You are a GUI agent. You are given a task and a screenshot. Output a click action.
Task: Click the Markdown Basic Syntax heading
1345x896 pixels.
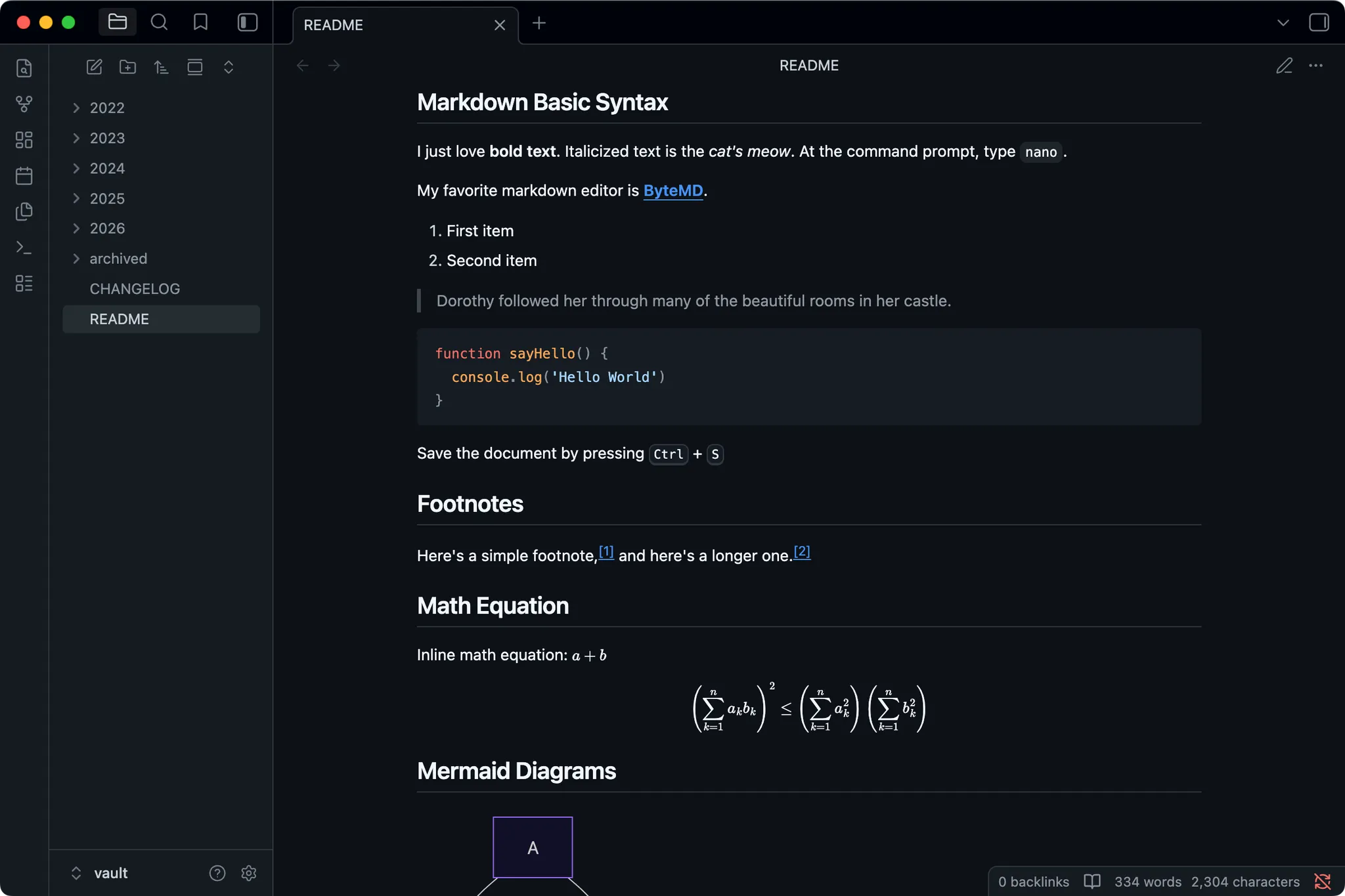pos(542,102)
